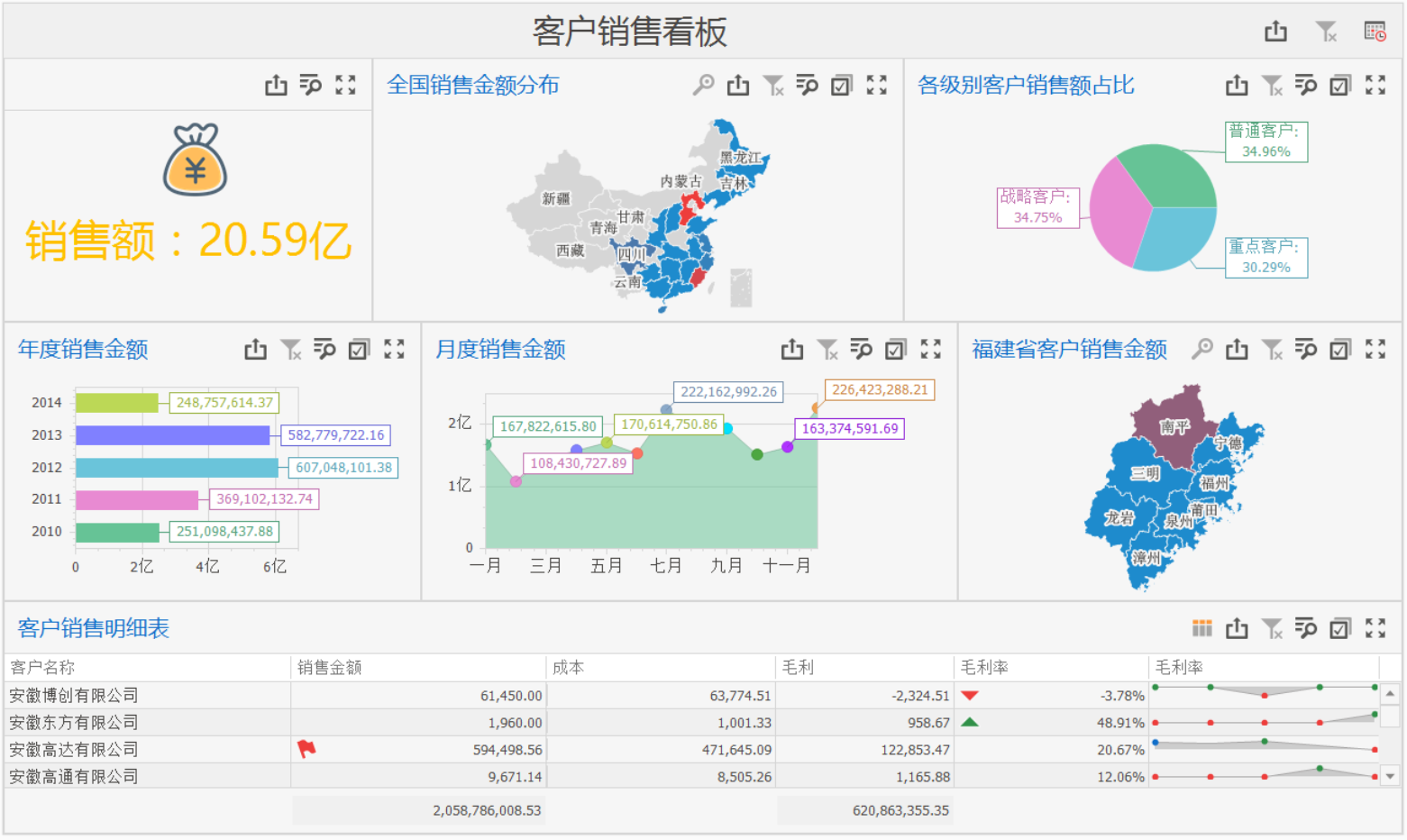Click the 各级别客户销售额占比 panel title
This screenshot has height=840, width=1407.
click(1026, 85)
